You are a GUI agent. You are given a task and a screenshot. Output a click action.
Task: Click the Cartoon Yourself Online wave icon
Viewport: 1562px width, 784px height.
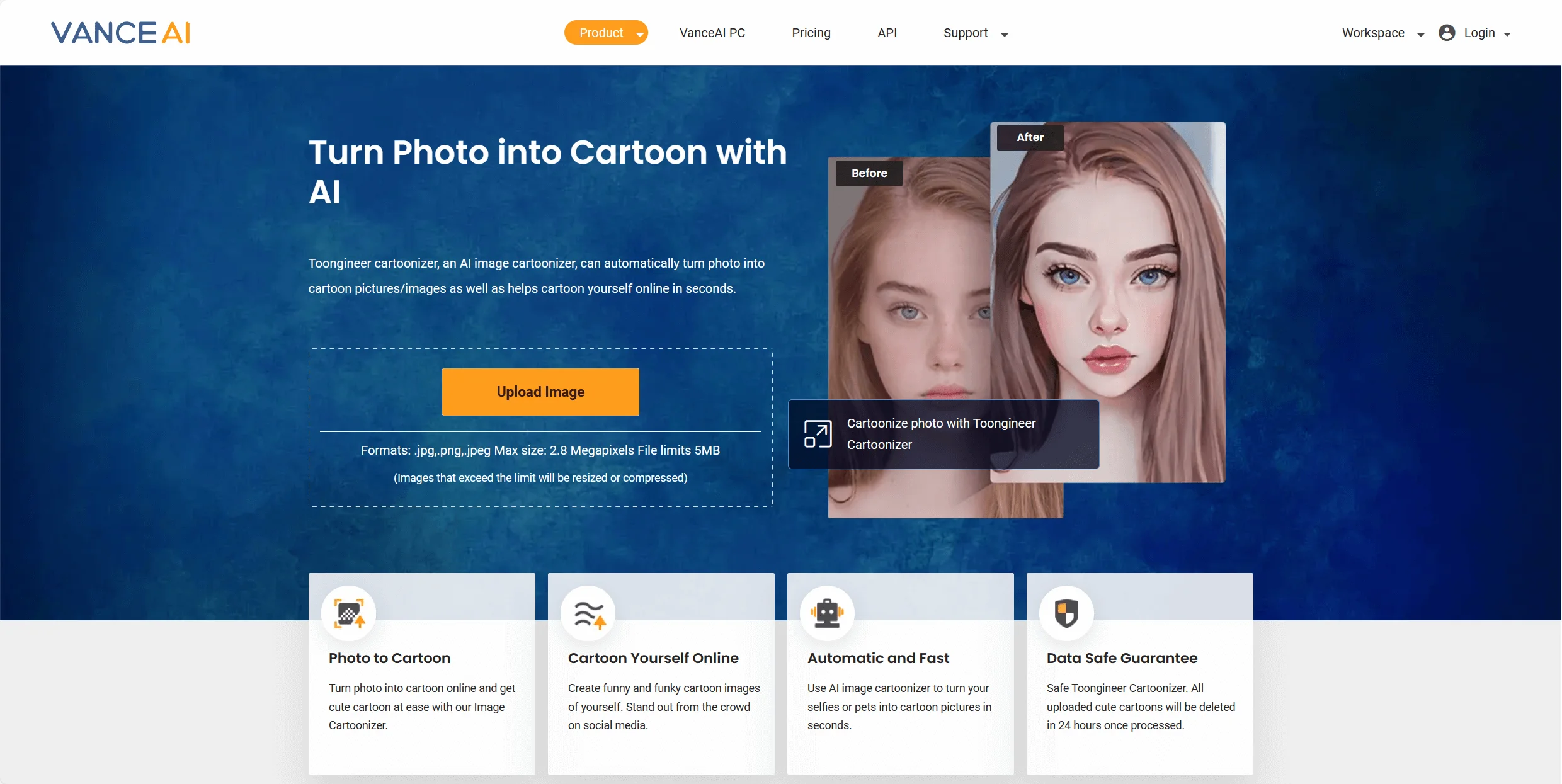(588, 613)
